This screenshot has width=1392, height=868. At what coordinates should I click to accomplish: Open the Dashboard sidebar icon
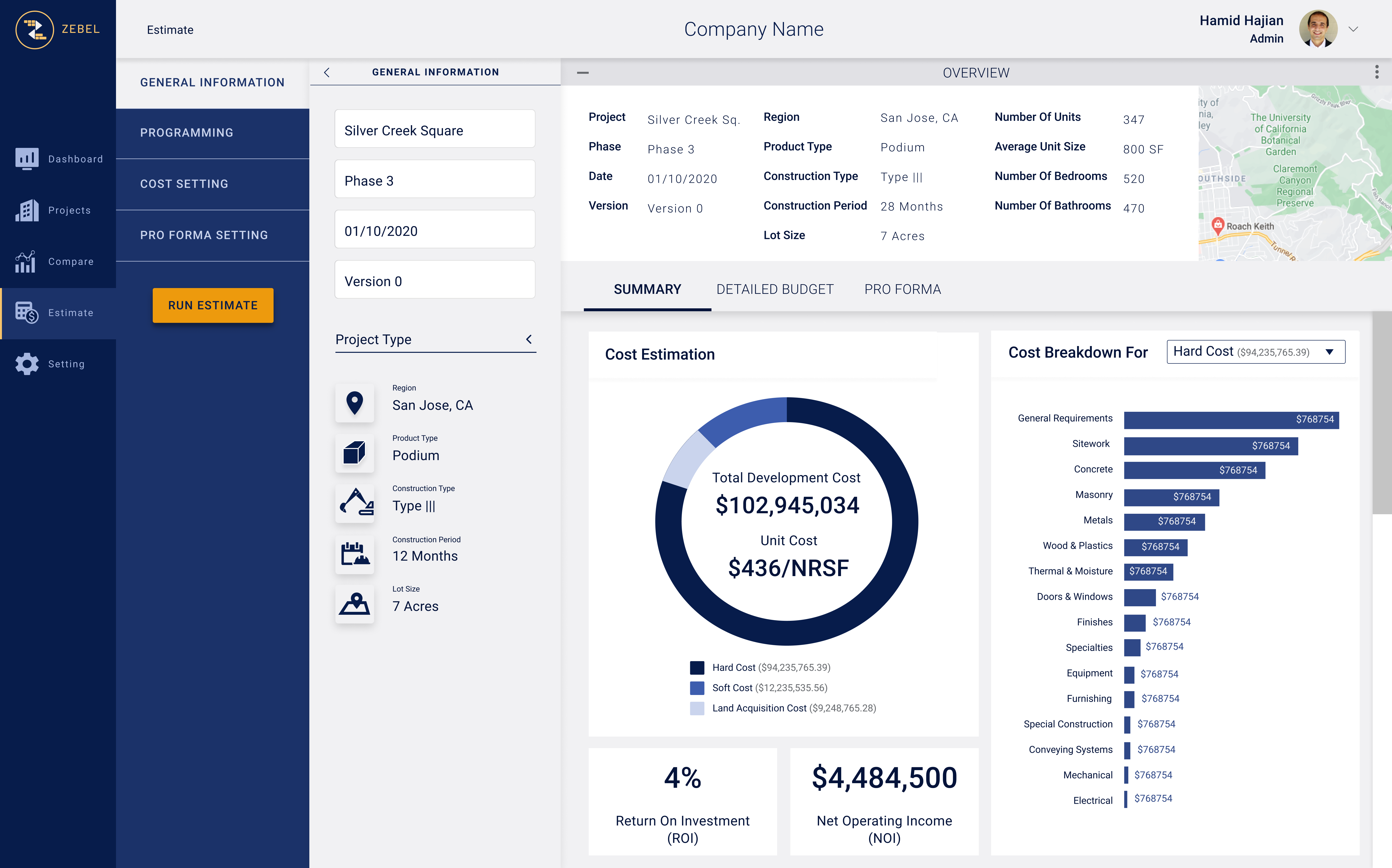(x=27, y=159)
